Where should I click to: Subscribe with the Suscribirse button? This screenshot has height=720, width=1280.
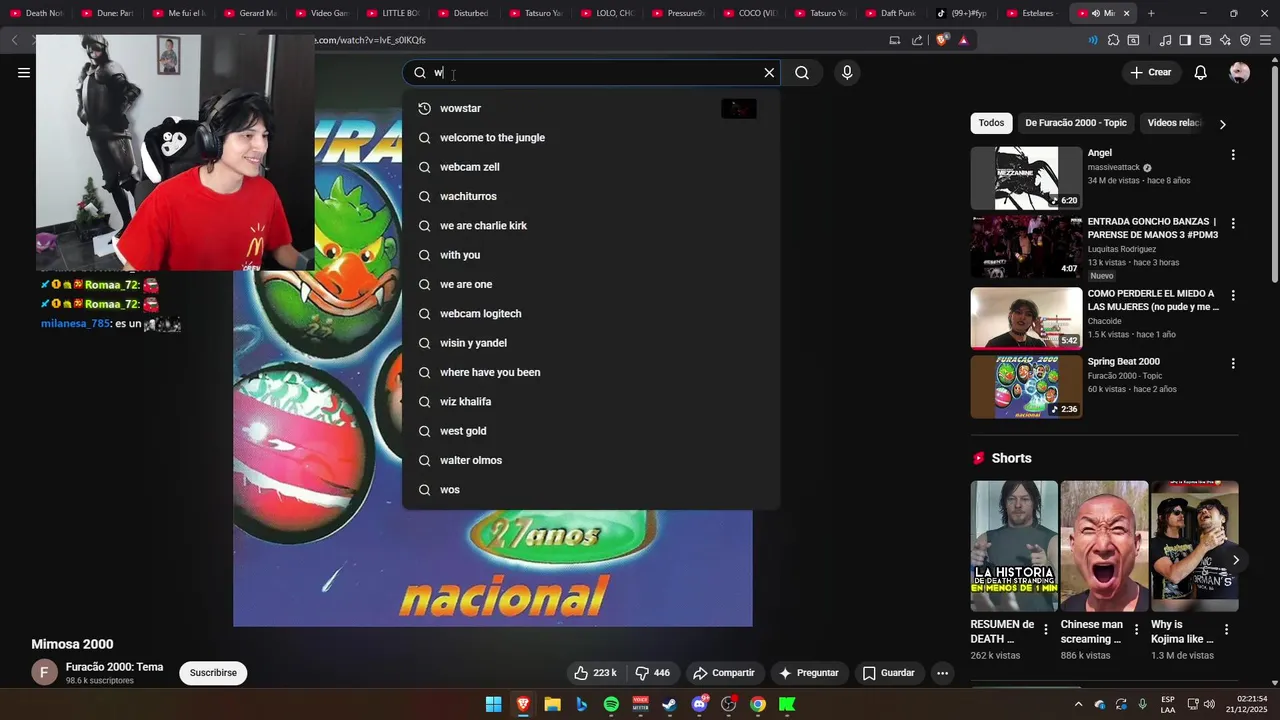click(213, 673)
